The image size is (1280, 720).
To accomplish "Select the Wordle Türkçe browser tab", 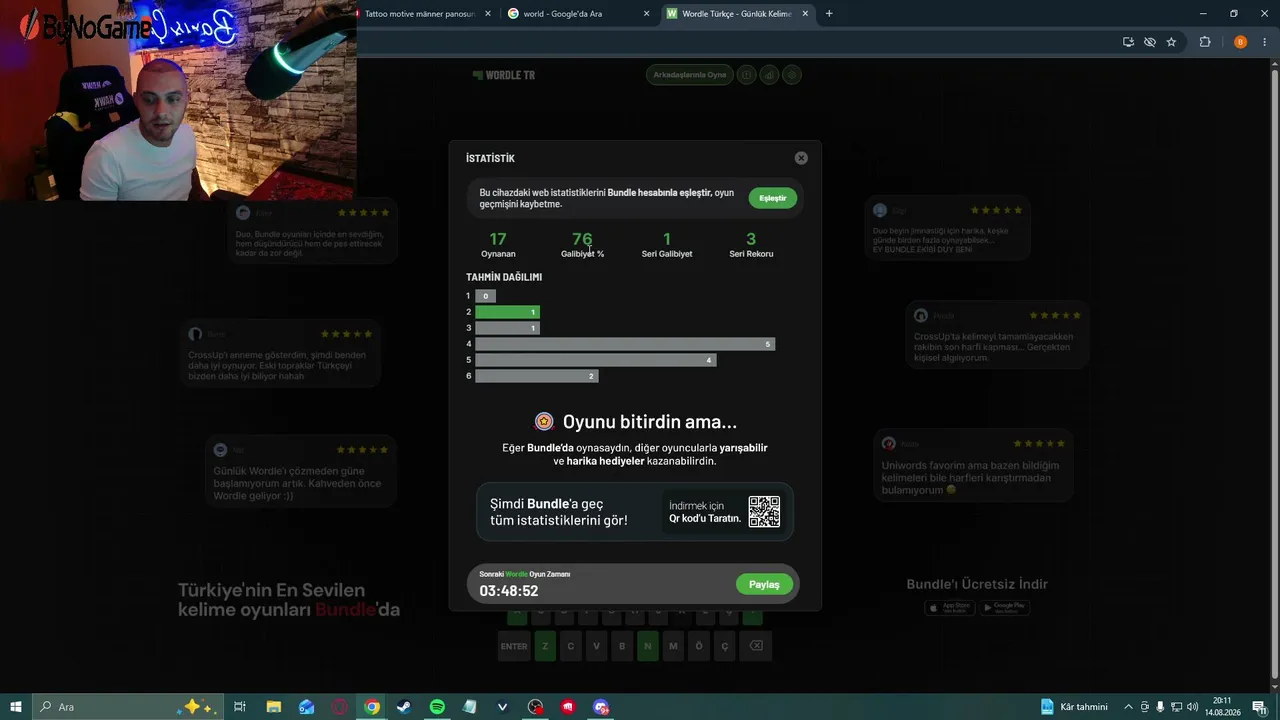I will (736, 14).
